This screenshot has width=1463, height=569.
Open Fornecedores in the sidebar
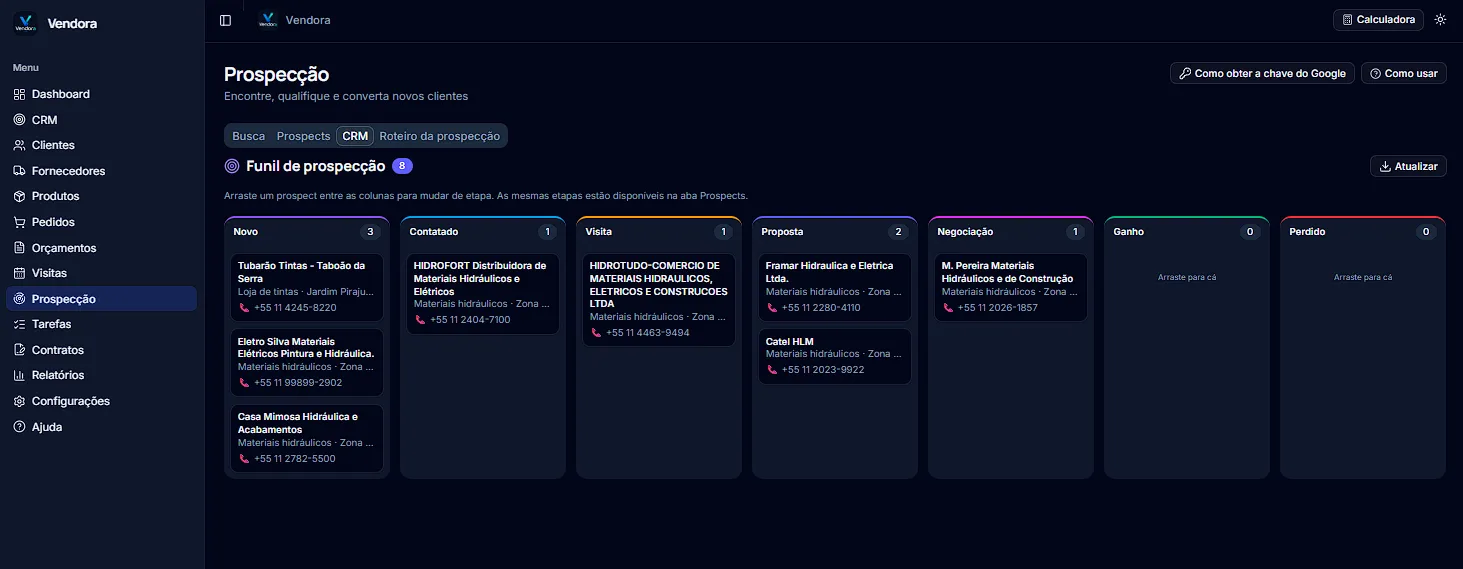coord(102,171)
